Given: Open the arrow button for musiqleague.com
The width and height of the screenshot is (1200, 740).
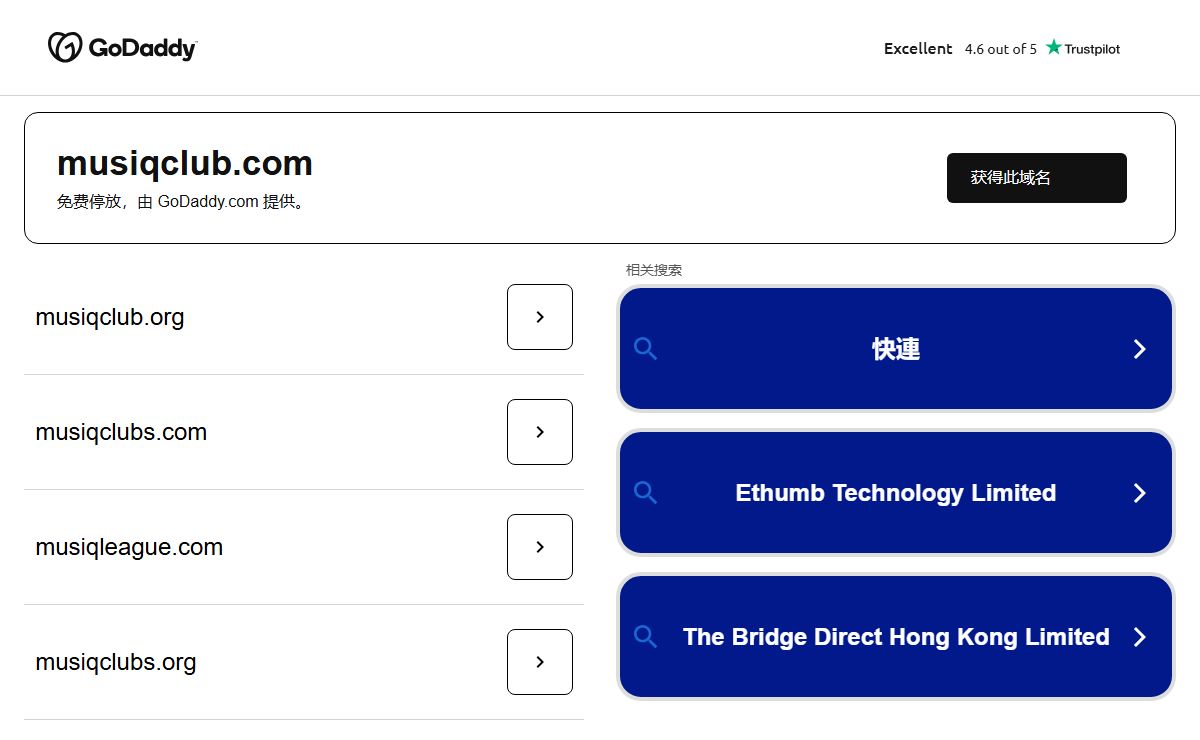Looking at the screenshot, I should [540, 547].
